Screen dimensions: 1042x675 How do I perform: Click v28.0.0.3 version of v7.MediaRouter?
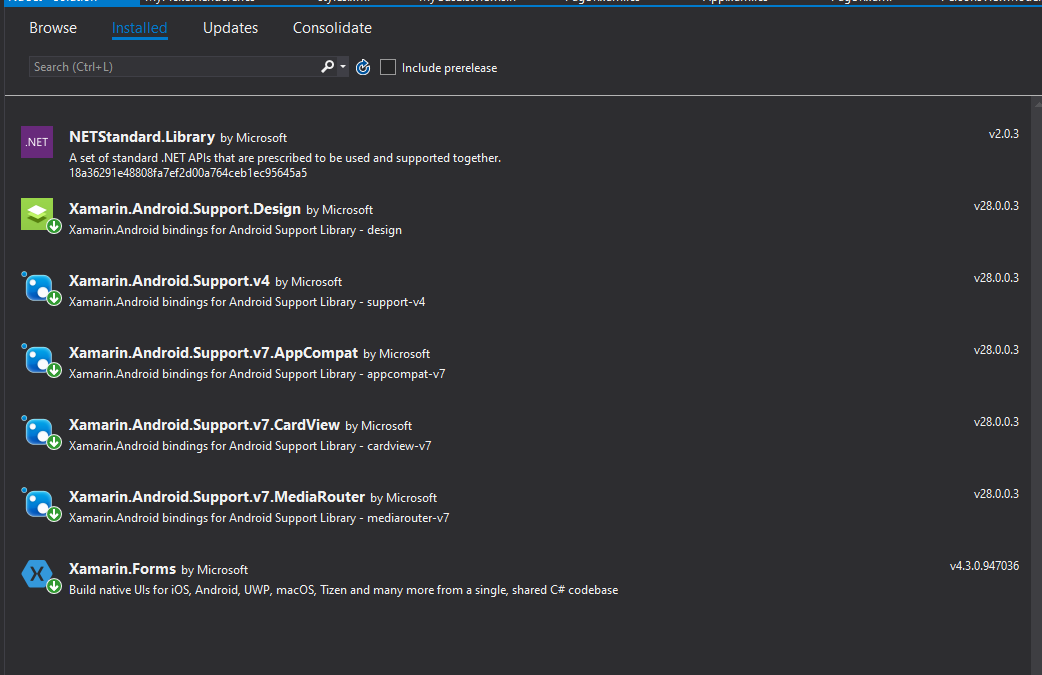pyautogui.click(x=996, y=494)
